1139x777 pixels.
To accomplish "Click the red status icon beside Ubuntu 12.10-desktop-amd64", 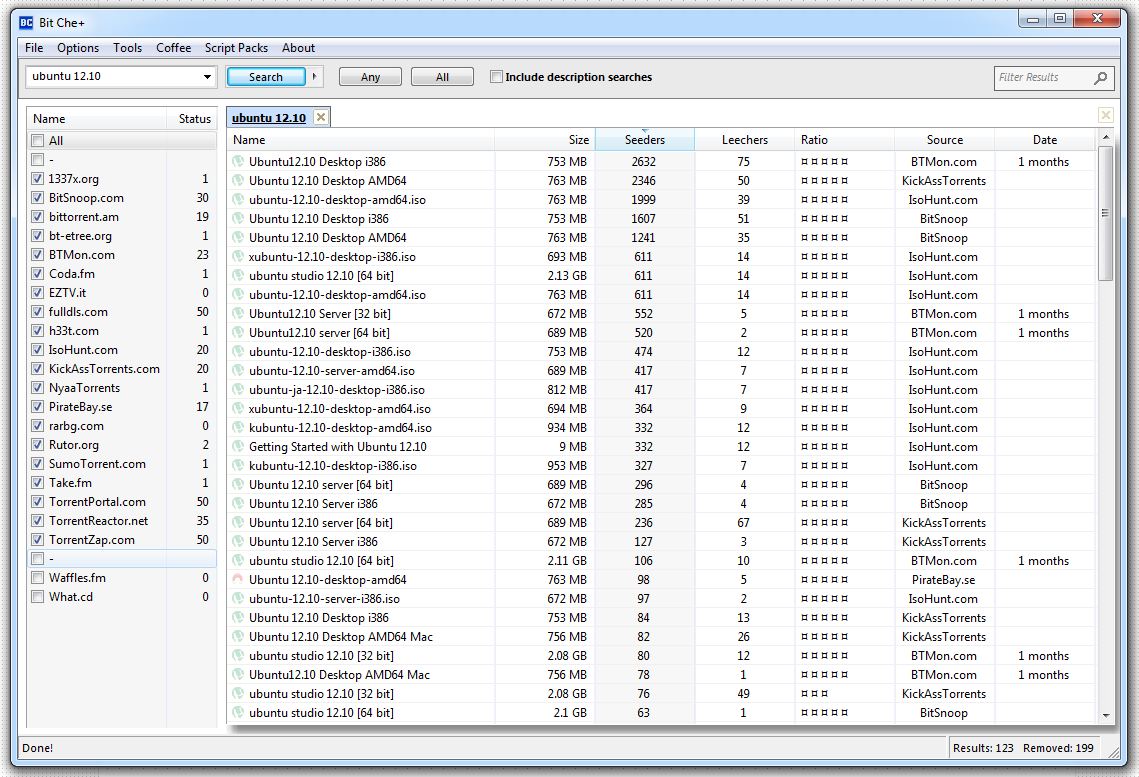I will [238, 580].
